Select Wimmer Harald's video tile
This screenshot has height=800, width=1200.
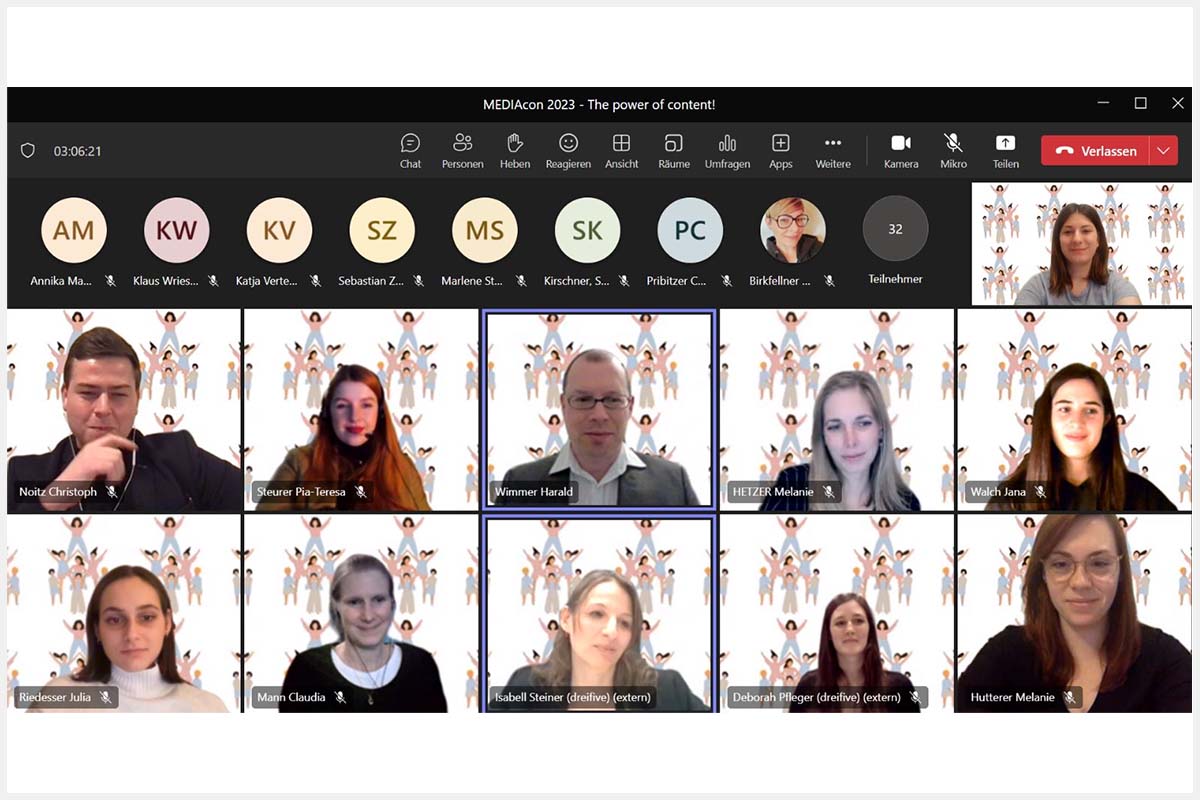click(x=598, y=408)
